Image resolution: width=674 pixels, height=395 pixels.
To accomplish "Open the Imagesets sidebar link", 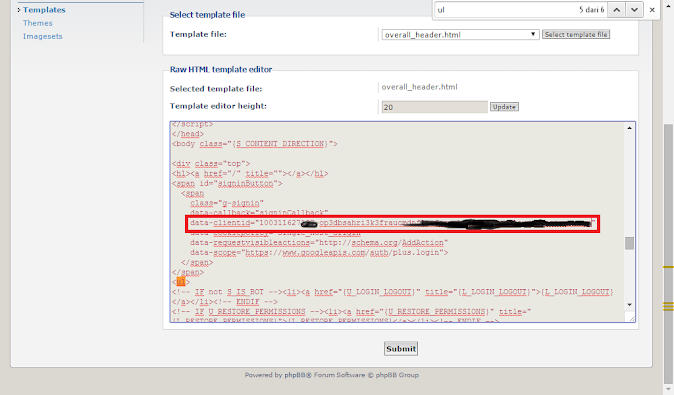I will coord(43,36).
